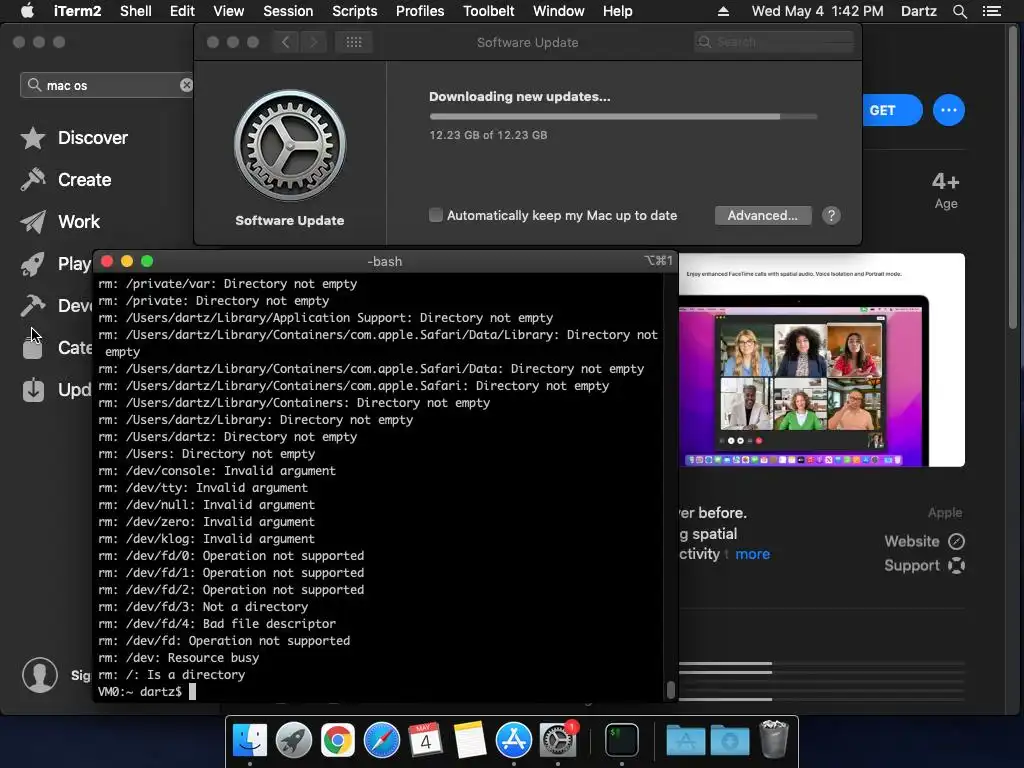Open Launchpad from the Dock
Viewport: 1024px width, 768px height.
(x=294, y=740)
